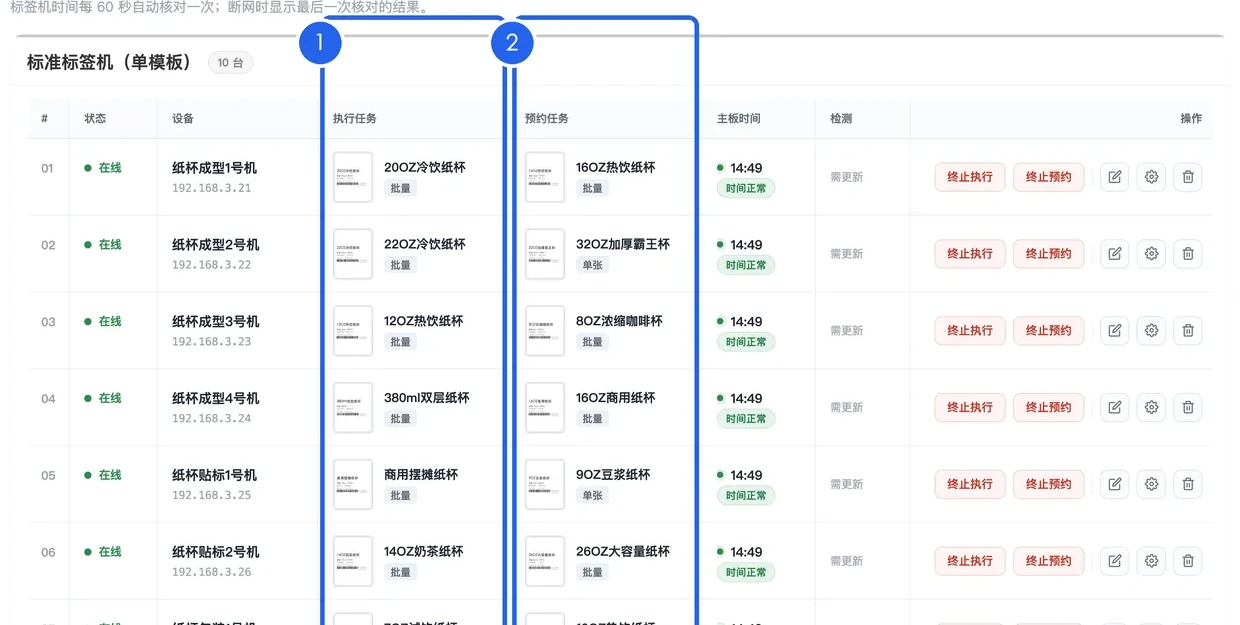Viewport: 1240px width, 625px height.
Task: Click the 主板时间 column header
Action: point(739,118)
